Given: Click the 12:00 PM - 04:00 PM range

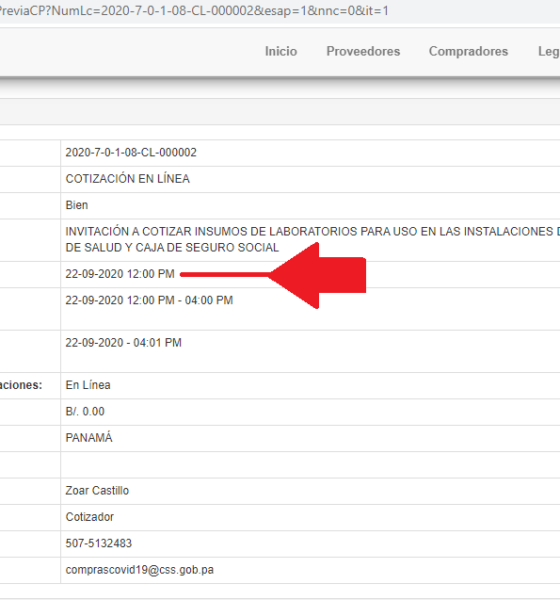Looking at the screenshot, I should click(x=180, y=300).
